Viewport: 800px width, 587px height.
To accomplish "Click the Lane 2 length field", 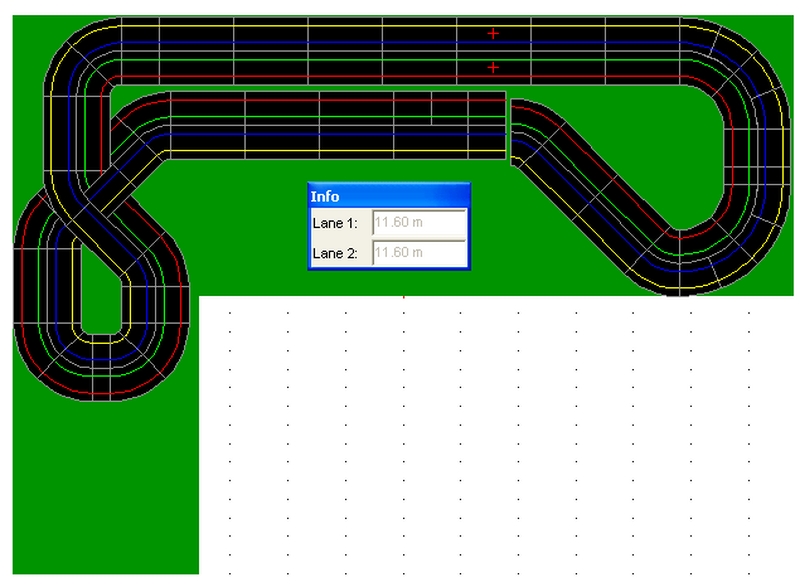I will pyautogui.click(x=419, y=253).
